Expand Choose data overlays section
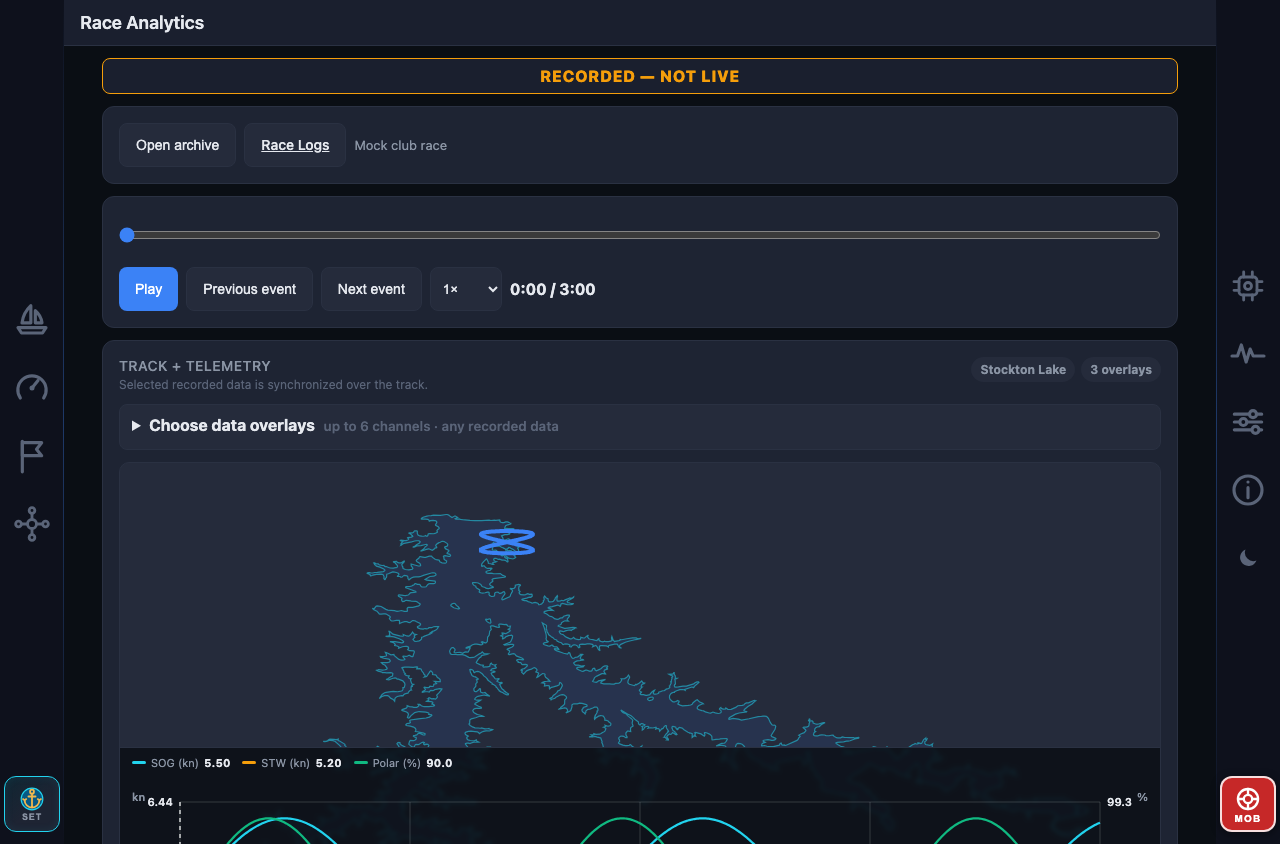 pos(640,426)
